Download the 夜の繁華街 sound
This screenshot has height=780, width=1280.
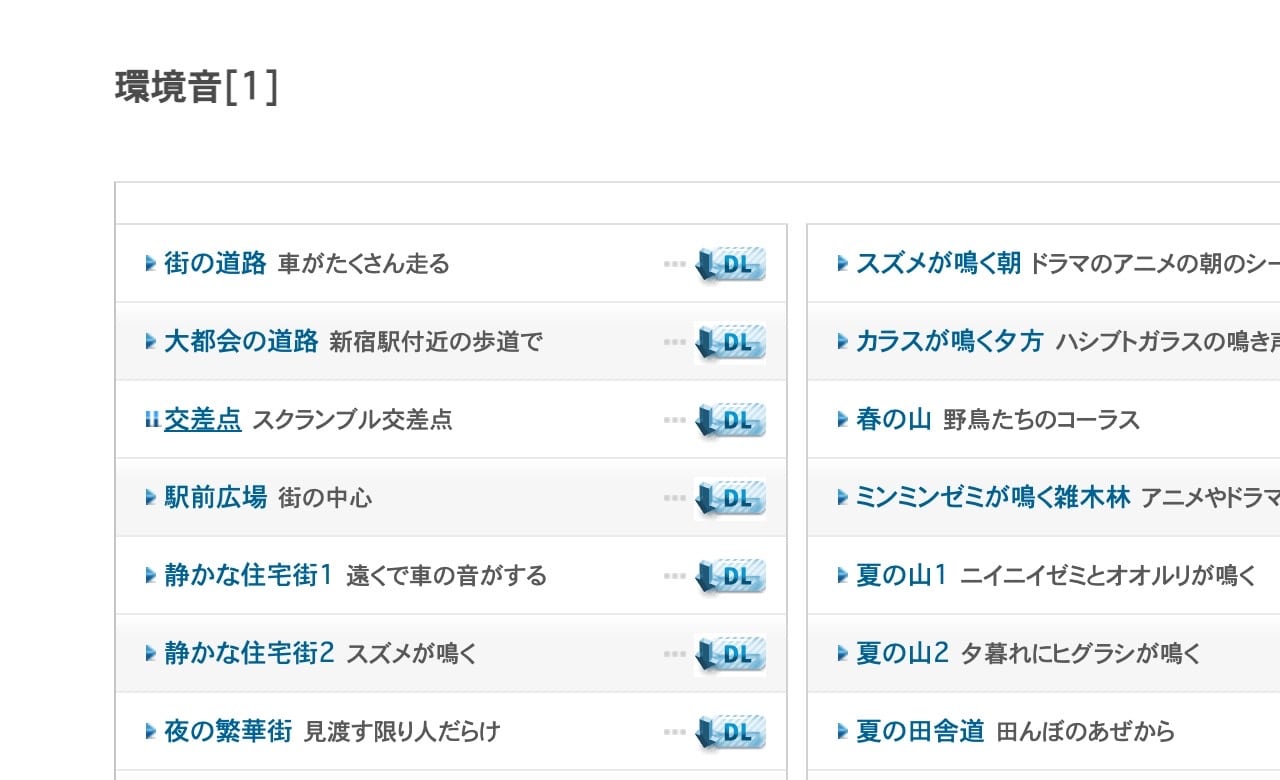click(x=730, y=732)
